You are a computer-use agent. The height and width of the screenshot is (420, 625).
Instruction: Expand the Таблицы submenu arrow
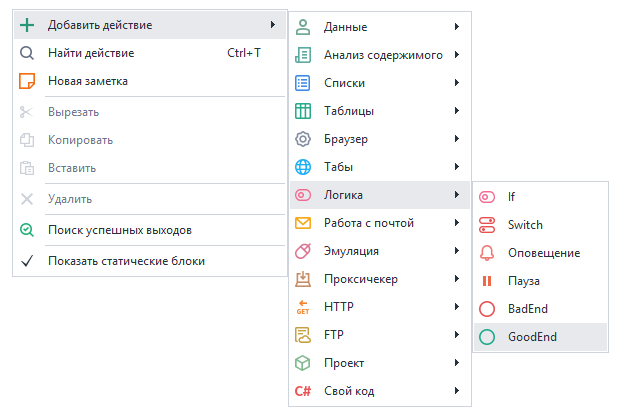(x=456, y=111)
